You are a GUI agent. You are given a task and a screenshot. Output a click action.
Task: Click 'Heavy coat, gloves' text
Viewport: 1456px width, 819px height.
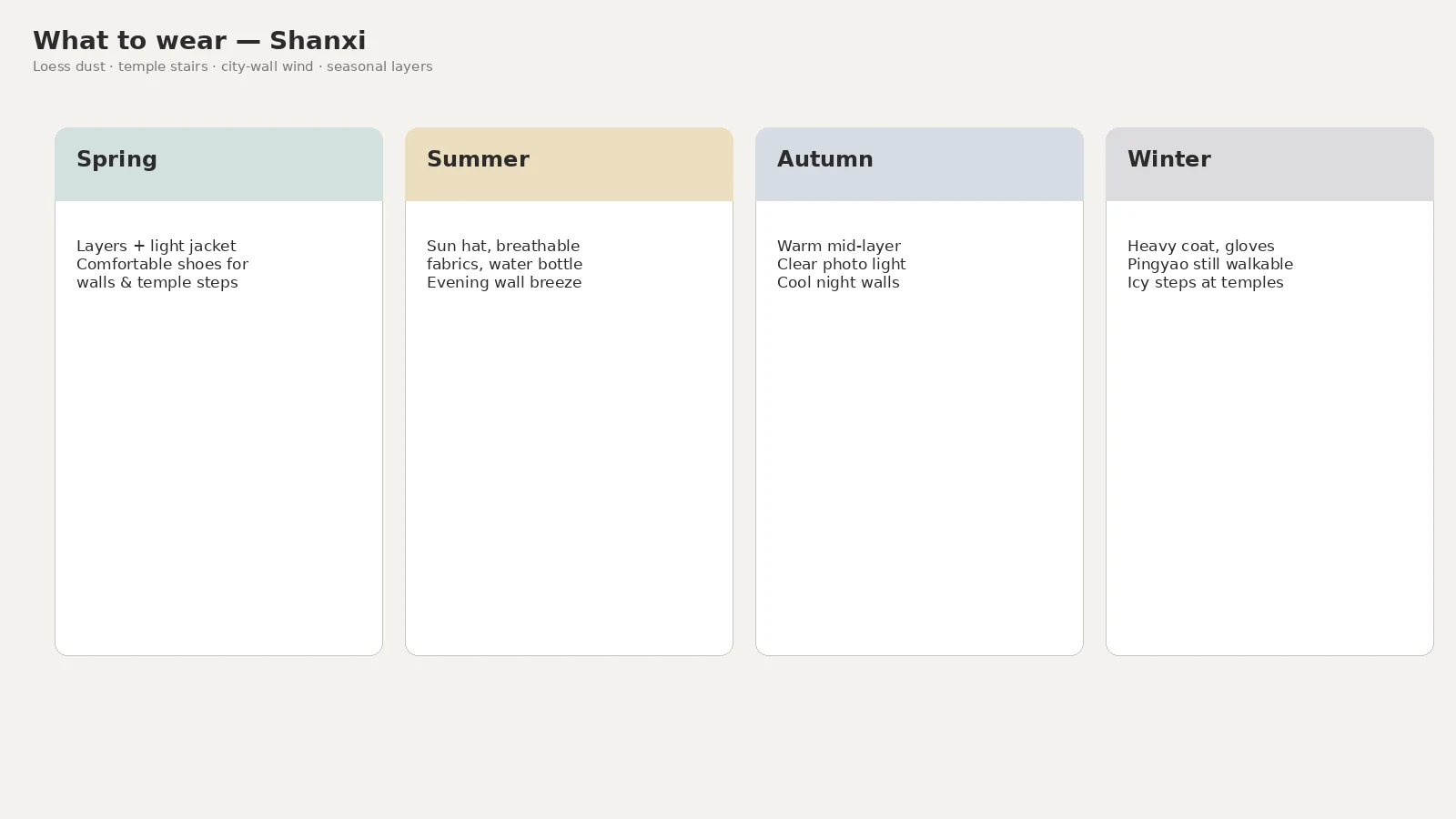1201,246
